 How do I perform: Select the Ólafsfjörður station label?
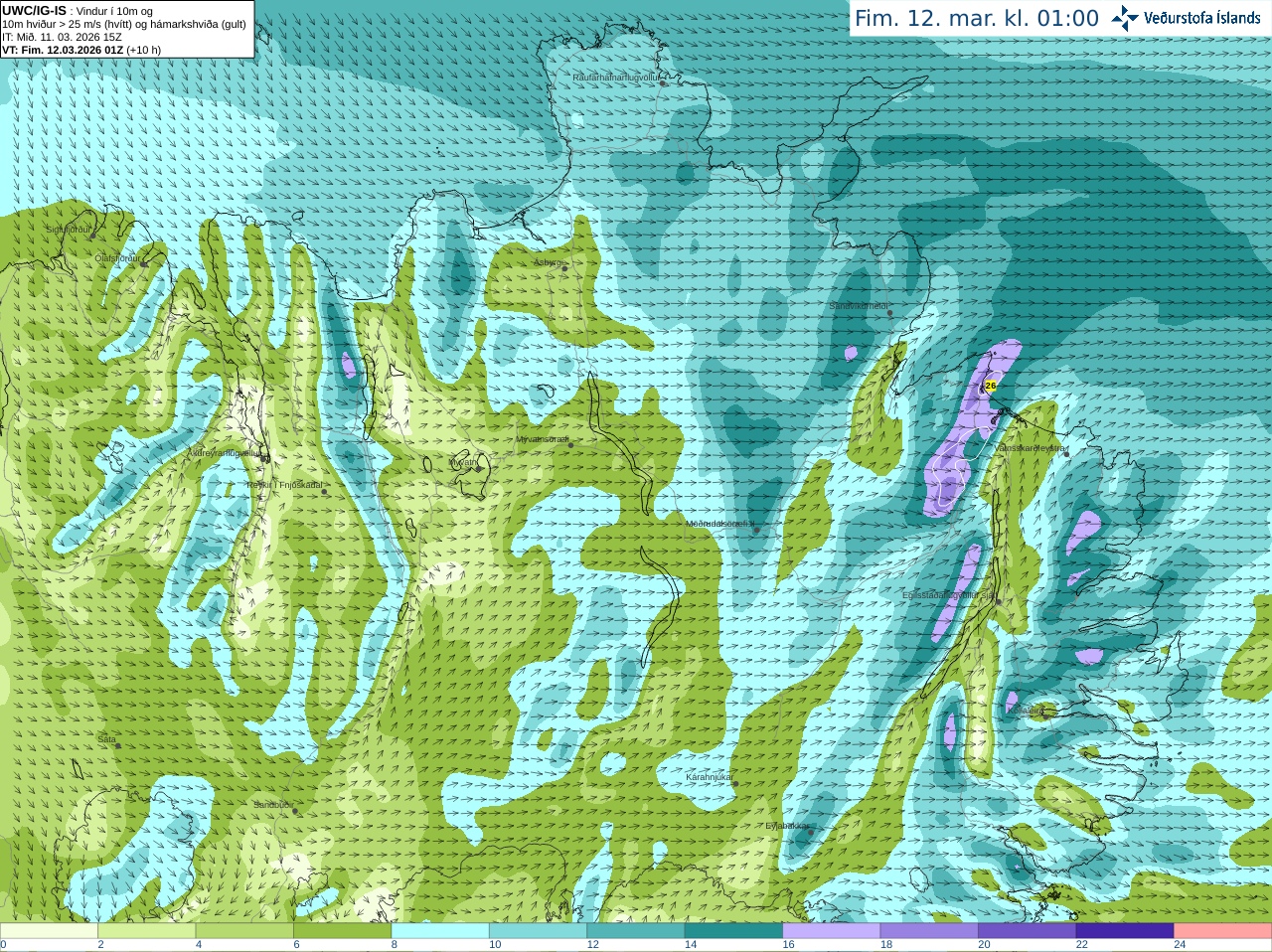(115, 258)
